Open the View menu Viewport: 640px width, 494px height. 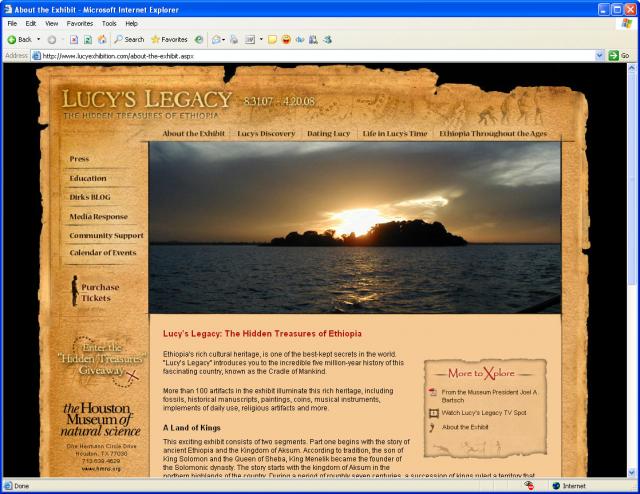click(x=51, y=23)
